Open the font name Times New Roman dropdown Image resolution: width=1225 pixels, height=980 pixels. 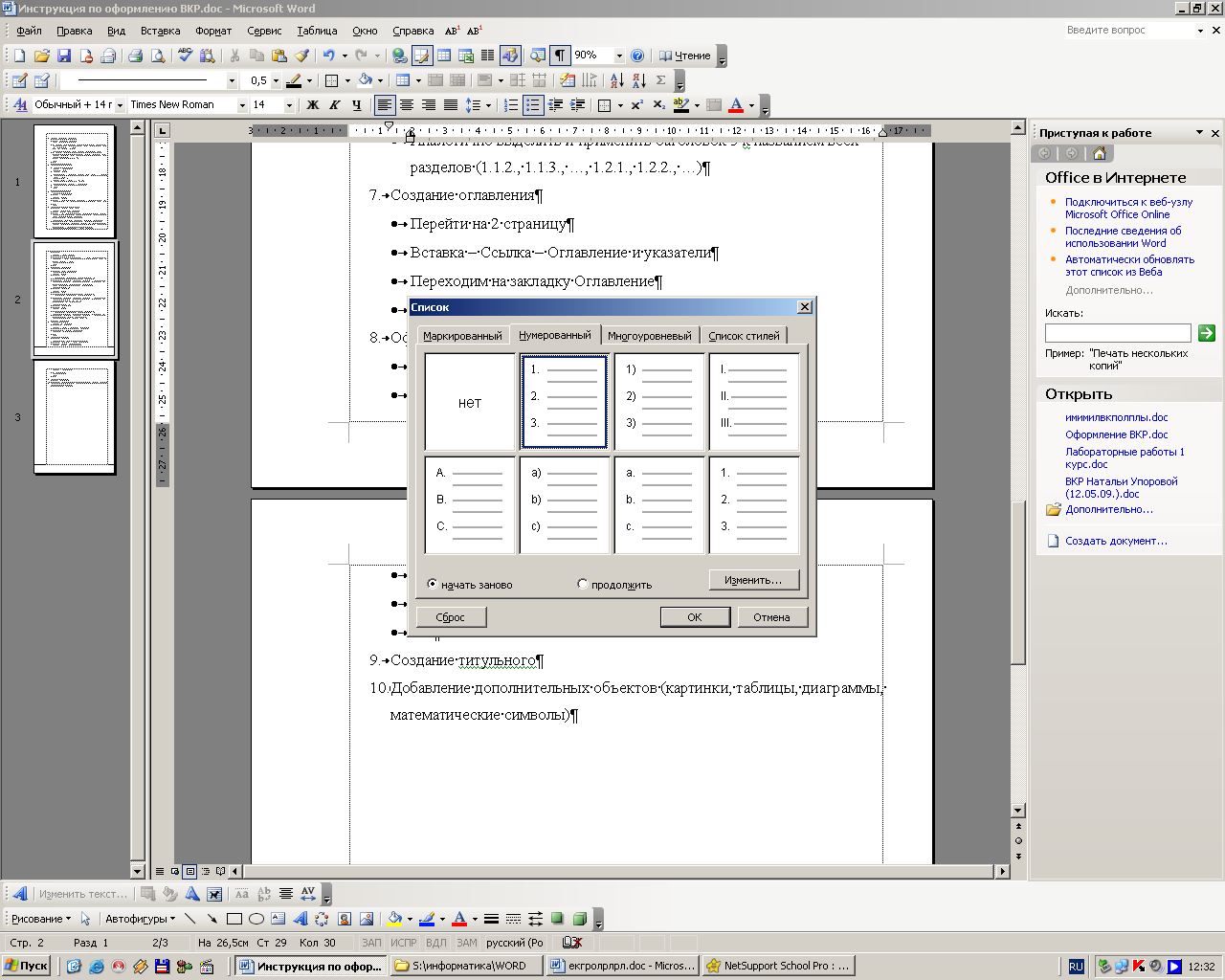pyautogui.click(x=242, y=105)
